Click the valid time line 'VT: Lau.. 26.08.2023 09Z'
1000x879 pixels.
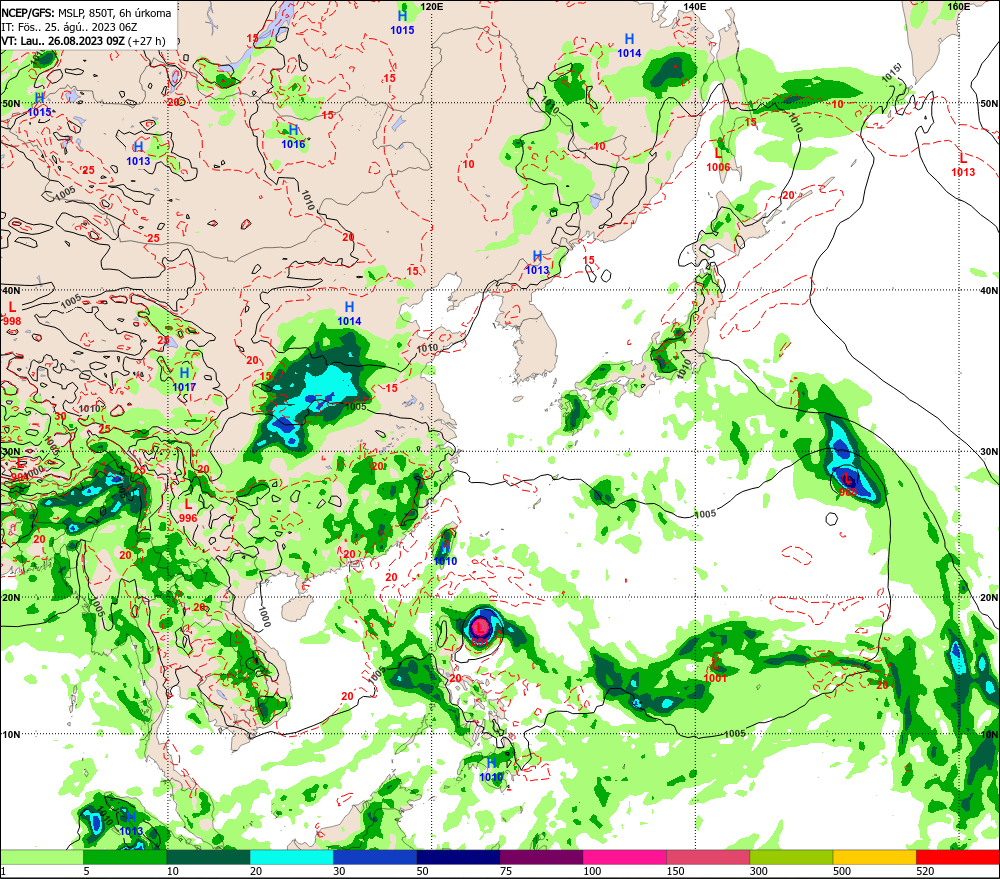point(62,41)
